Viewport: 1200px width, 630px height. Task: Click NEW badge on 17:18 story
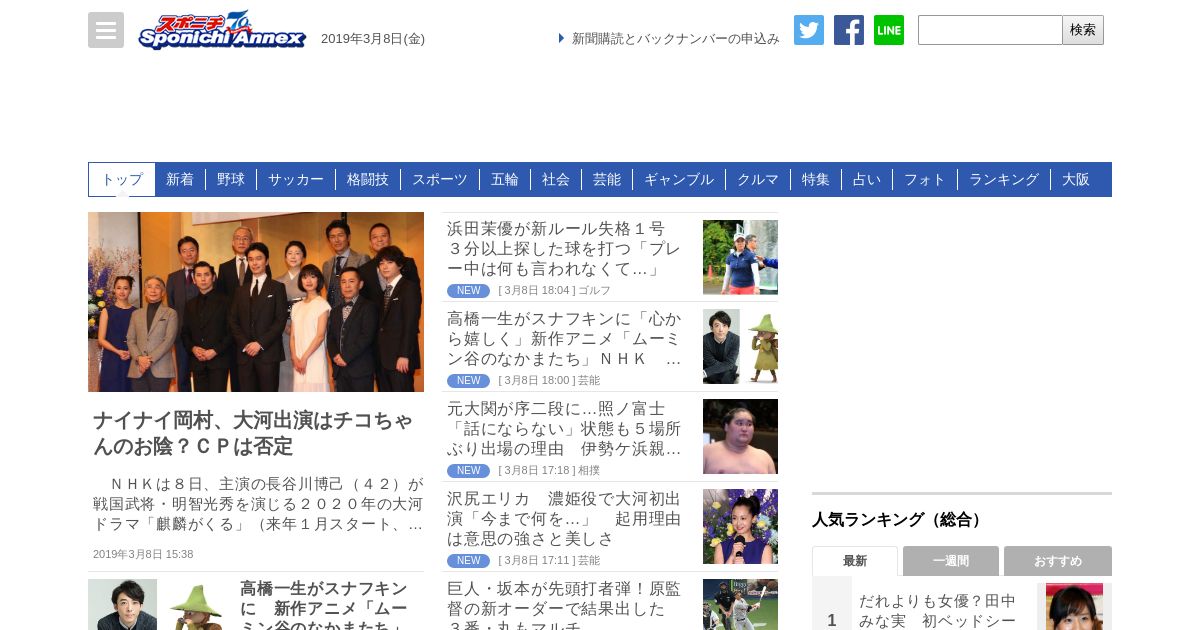(x=468, y=471)
